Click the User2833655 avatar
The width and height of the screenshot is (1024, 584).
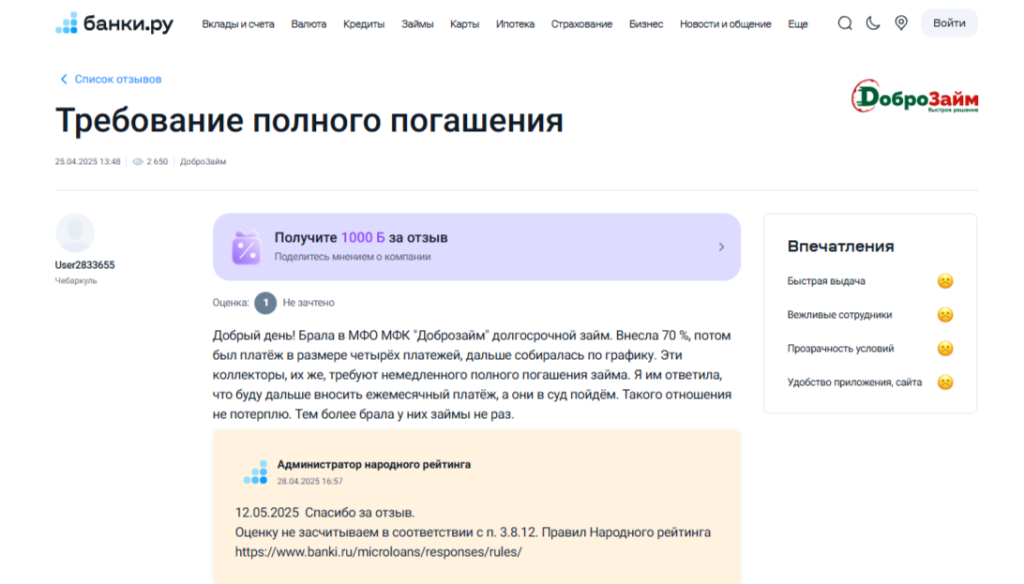tap(75, 233)
